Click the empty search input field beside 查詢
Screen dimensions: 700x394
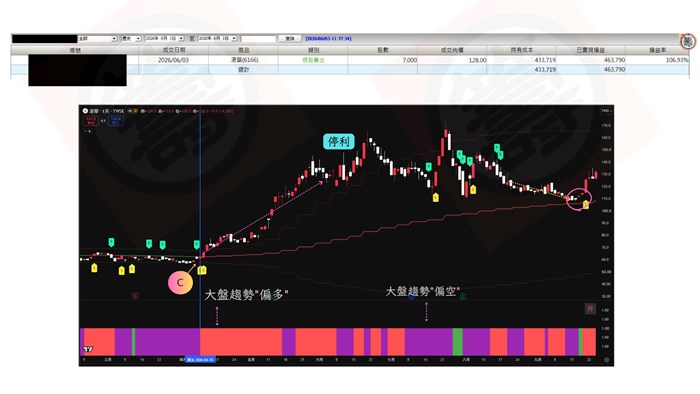click(258, 39)
